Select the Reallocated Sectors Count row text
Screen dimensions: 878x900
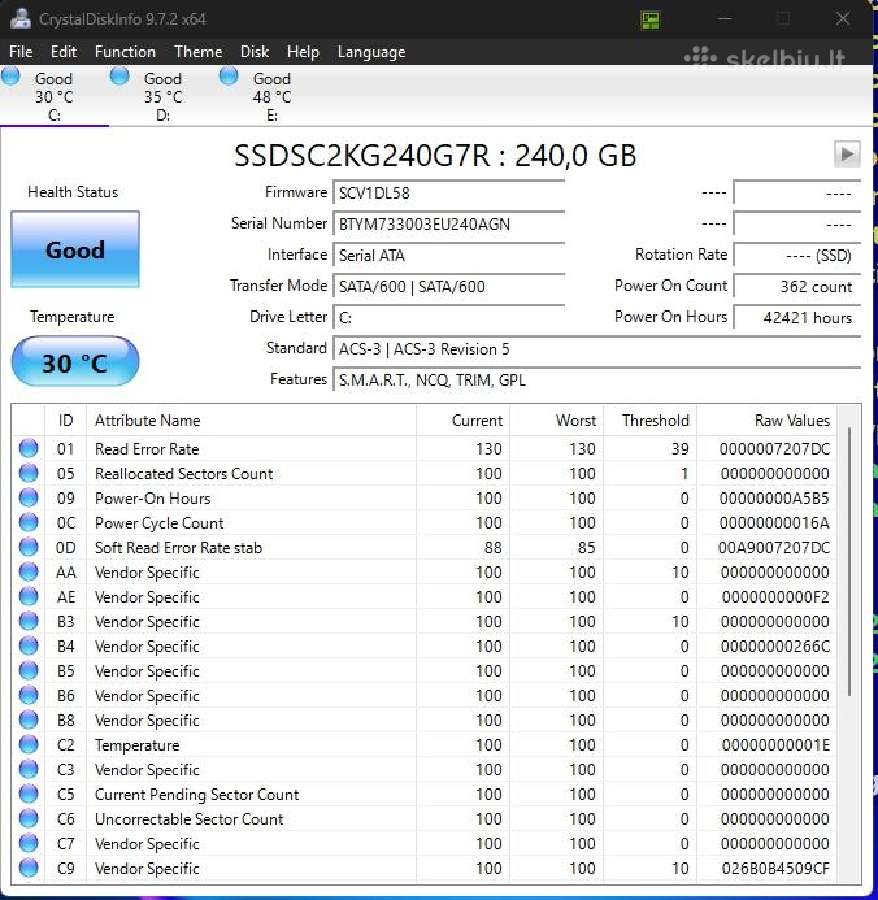click(184, 474)
